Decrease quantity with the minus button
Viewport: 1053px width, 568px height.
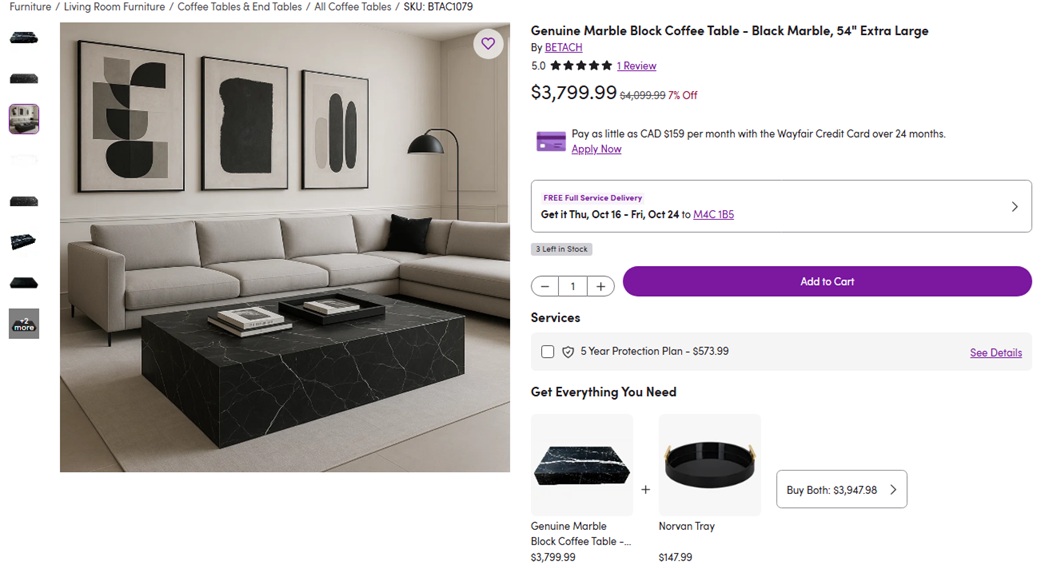point(545,287)
